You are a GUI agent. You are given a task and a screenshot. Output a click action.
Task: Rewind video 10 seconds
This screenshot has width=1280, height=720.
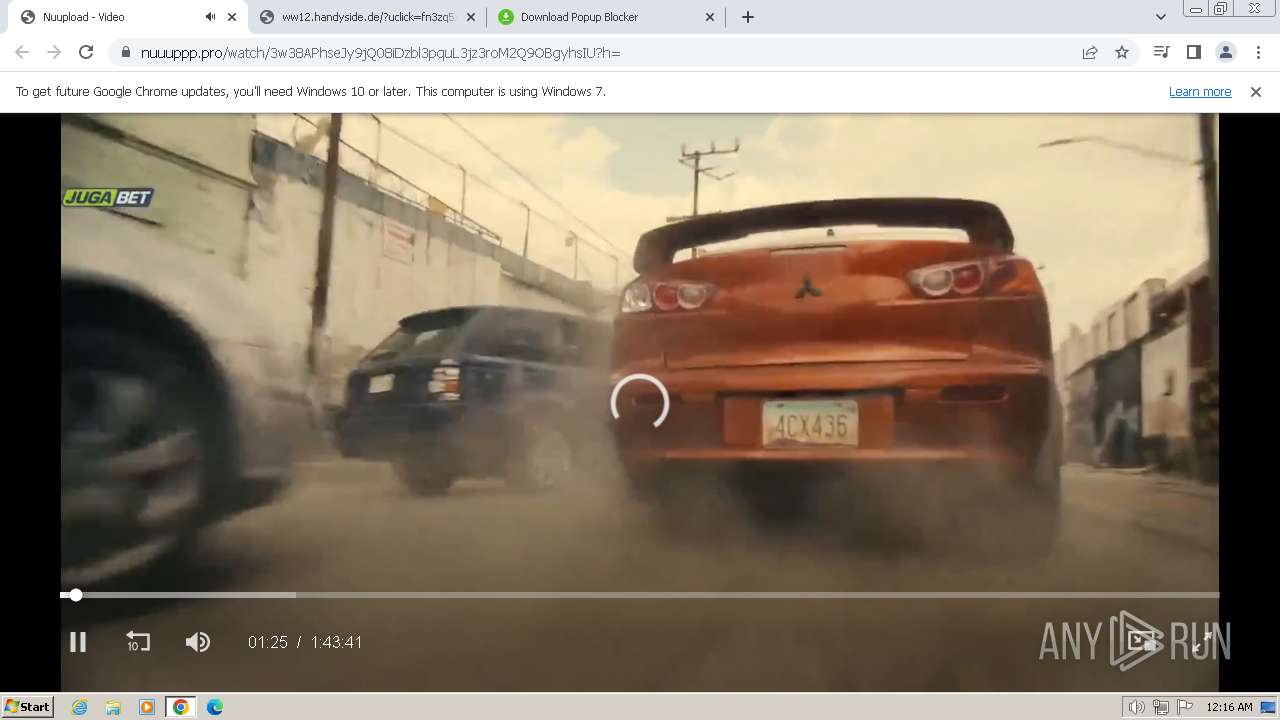point(137,642)
